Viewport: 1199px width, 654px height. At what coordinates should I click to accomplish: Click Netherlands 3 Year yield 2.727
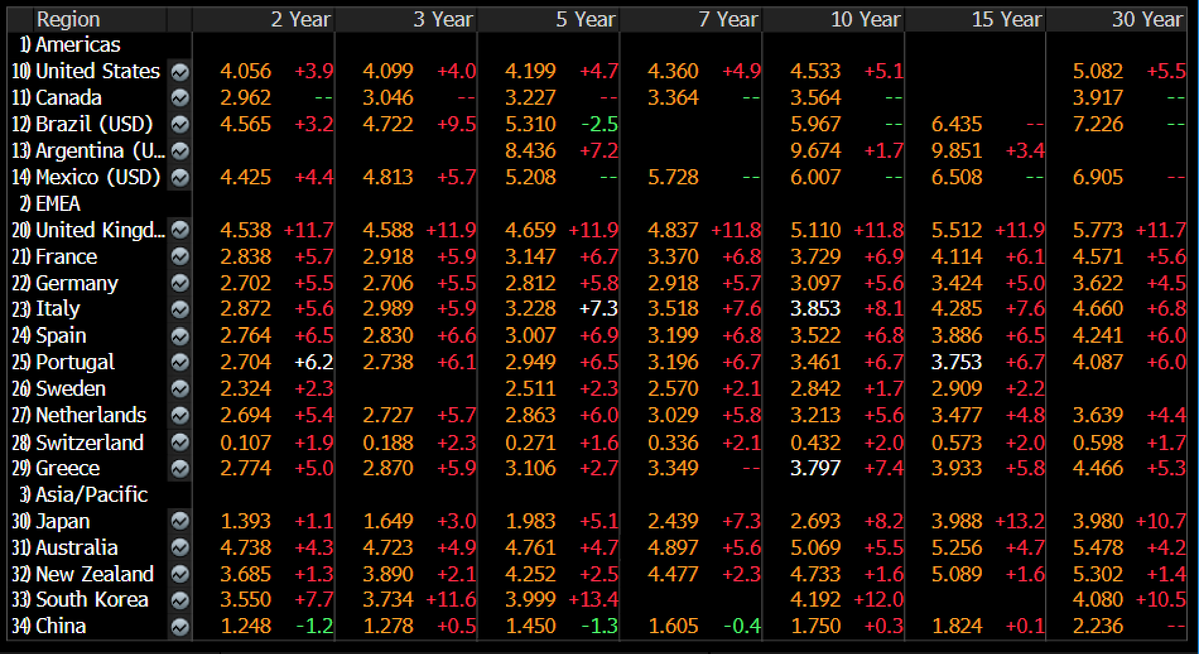388,416
